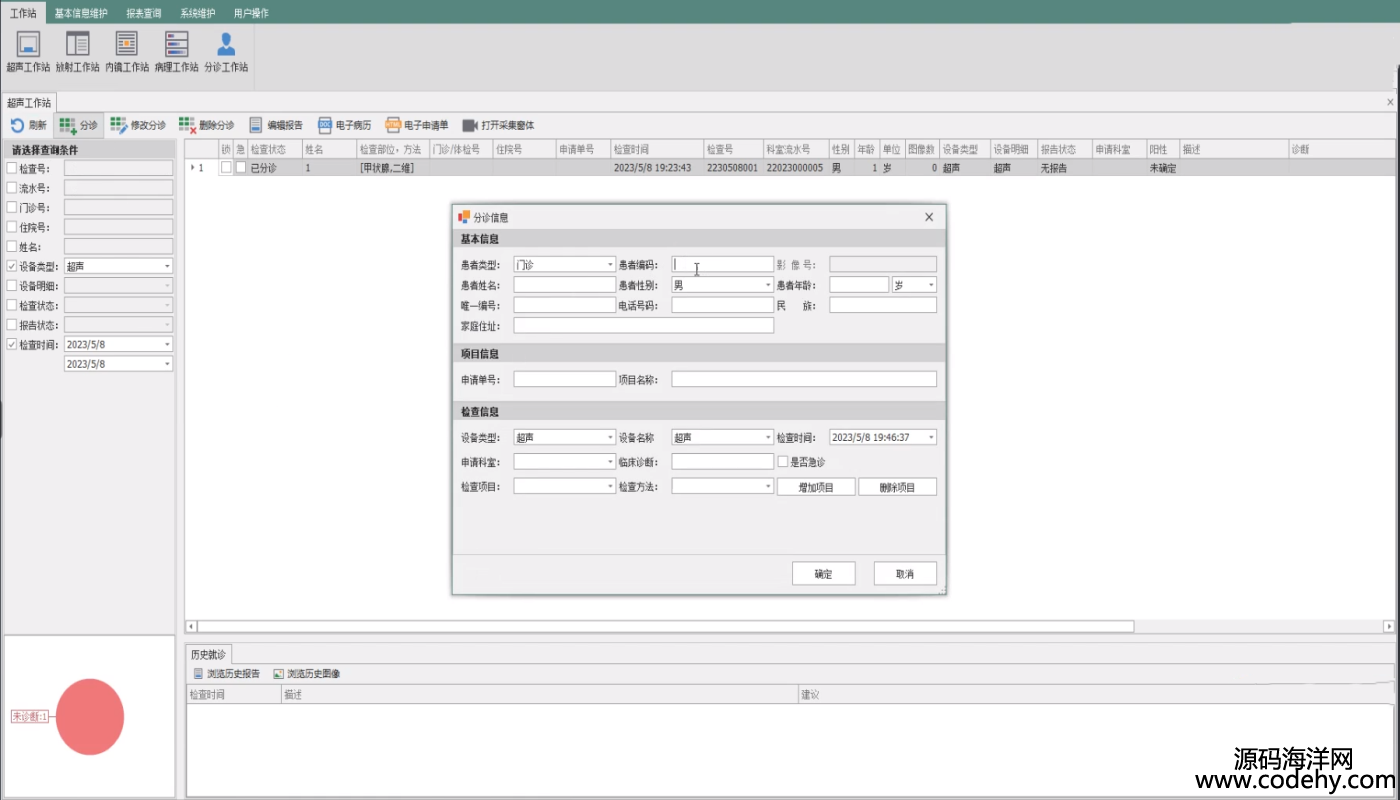Tick the 是否急诊 checkbox in dialog

pyautogui.click(x=783, y=462)
